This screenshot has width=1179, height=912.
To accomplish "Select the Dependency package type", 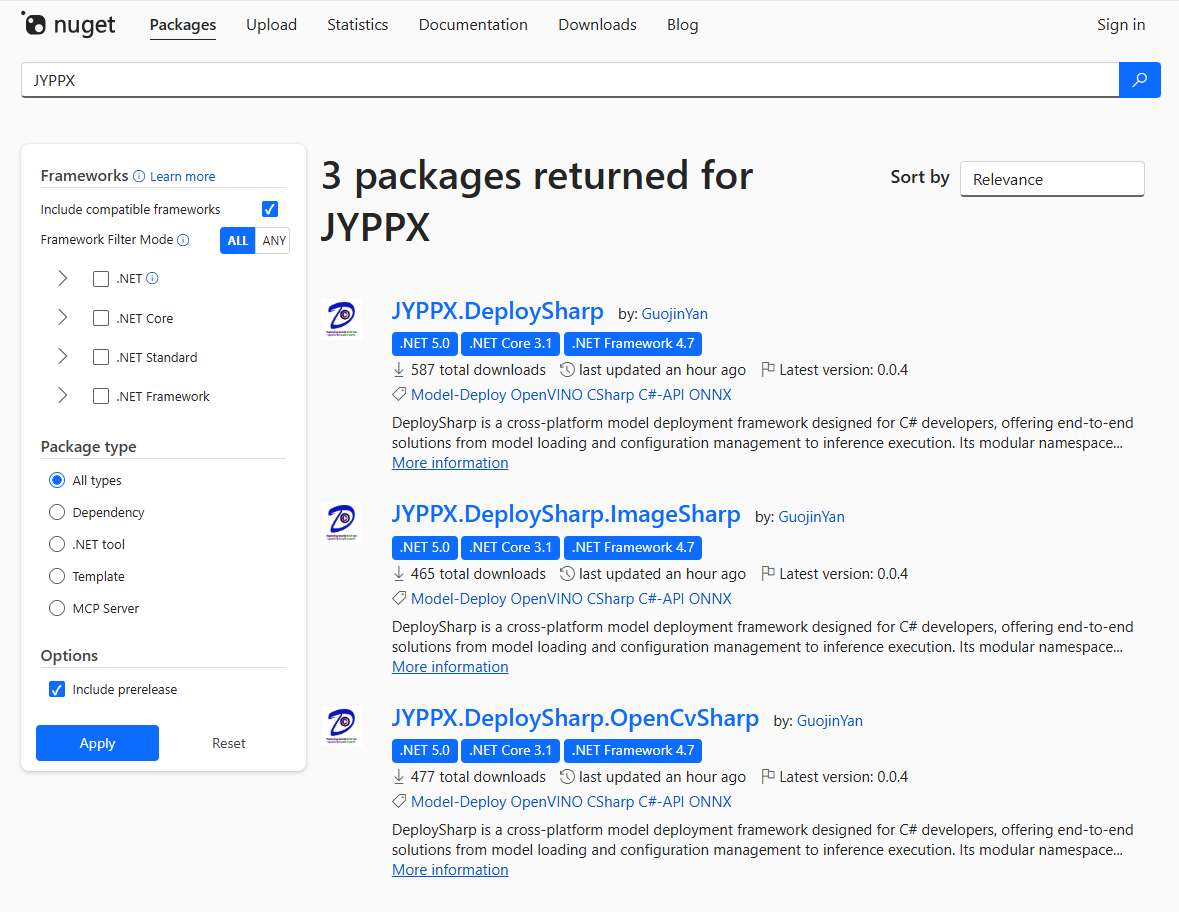I will point(57,512).
